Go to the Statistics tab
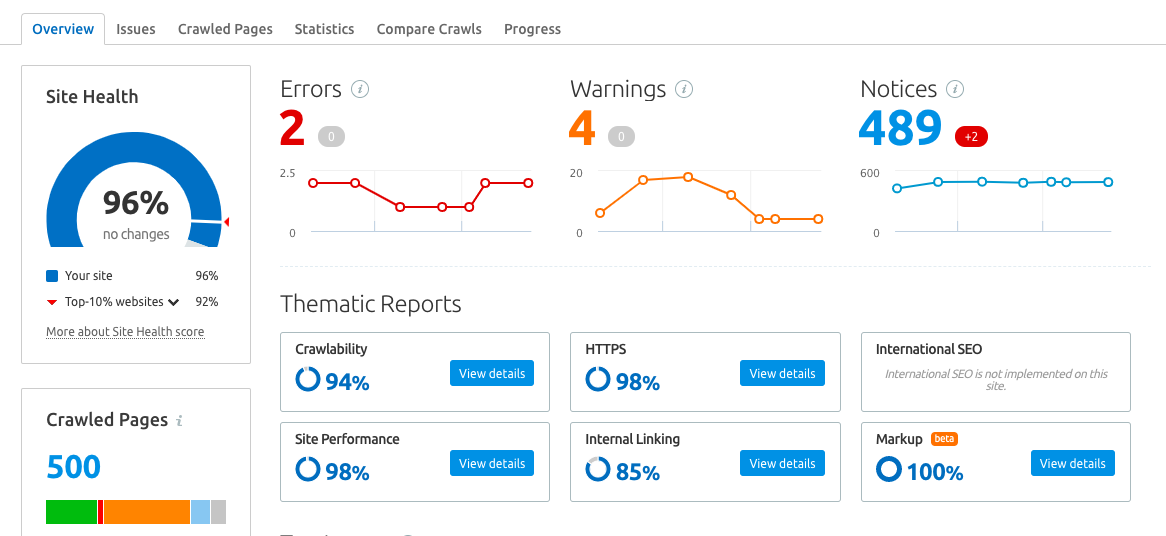1166x536 pixels. click(x=324, y=29)
